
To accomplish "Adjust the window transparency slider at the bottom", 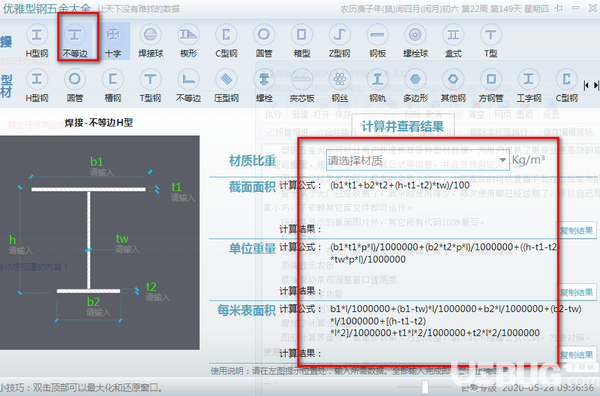I will pyautogui.click(x=425, y=387).
